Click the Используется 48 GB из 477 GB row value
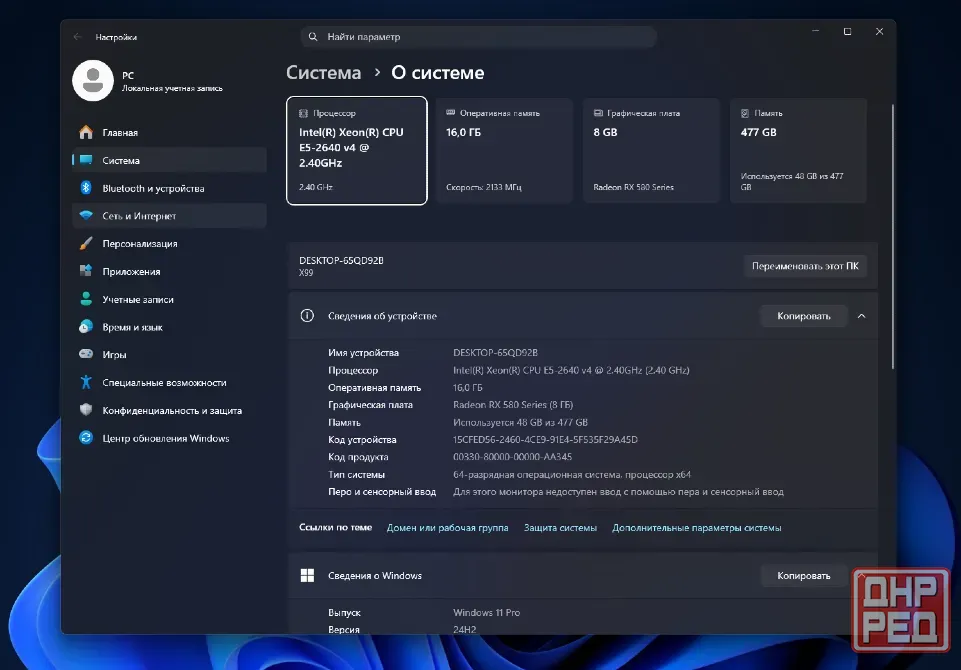The image size is (961, 670). pyautogui.click(x=520, y=422)
